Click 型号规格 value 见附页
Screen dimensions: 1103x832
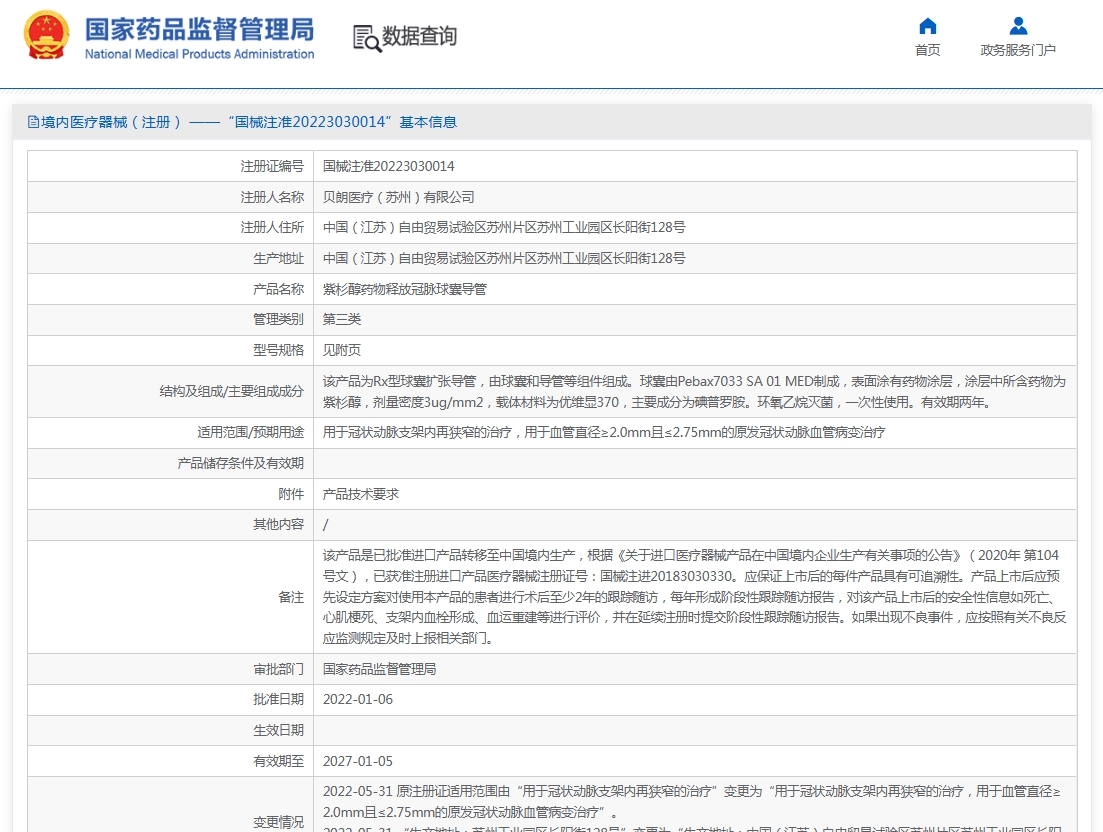[342, 350]
